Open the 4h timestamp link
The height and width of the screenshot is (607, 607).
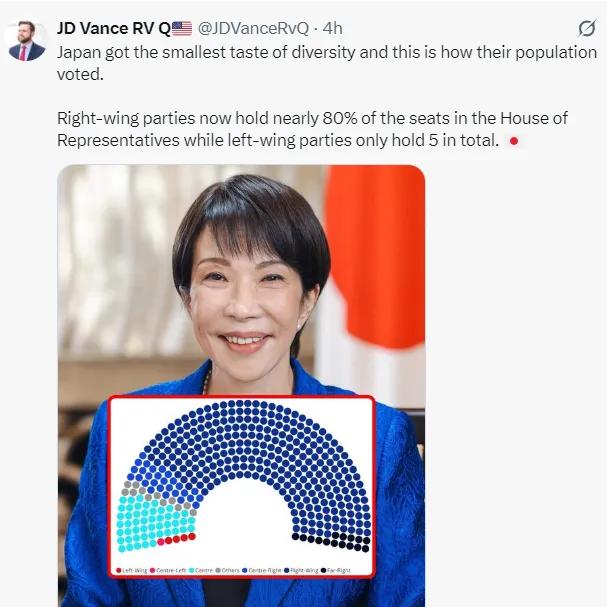coord(333,28)
